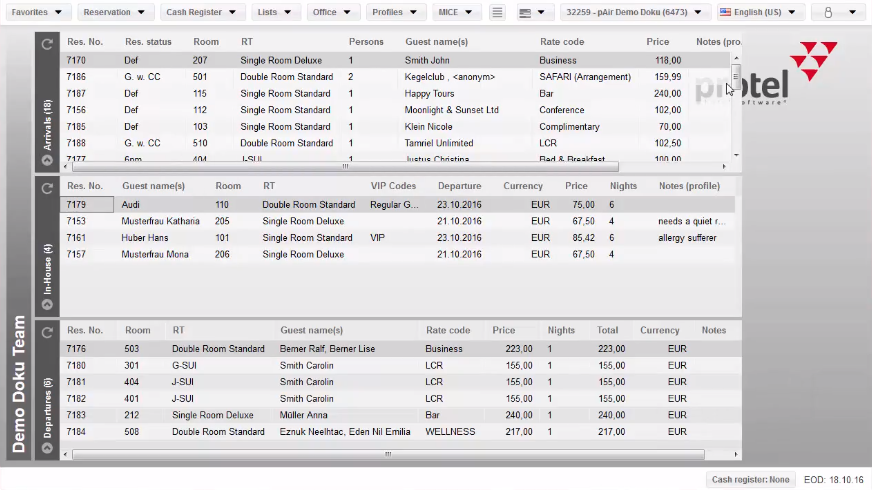Open the hamburger list menu icon

497,12
